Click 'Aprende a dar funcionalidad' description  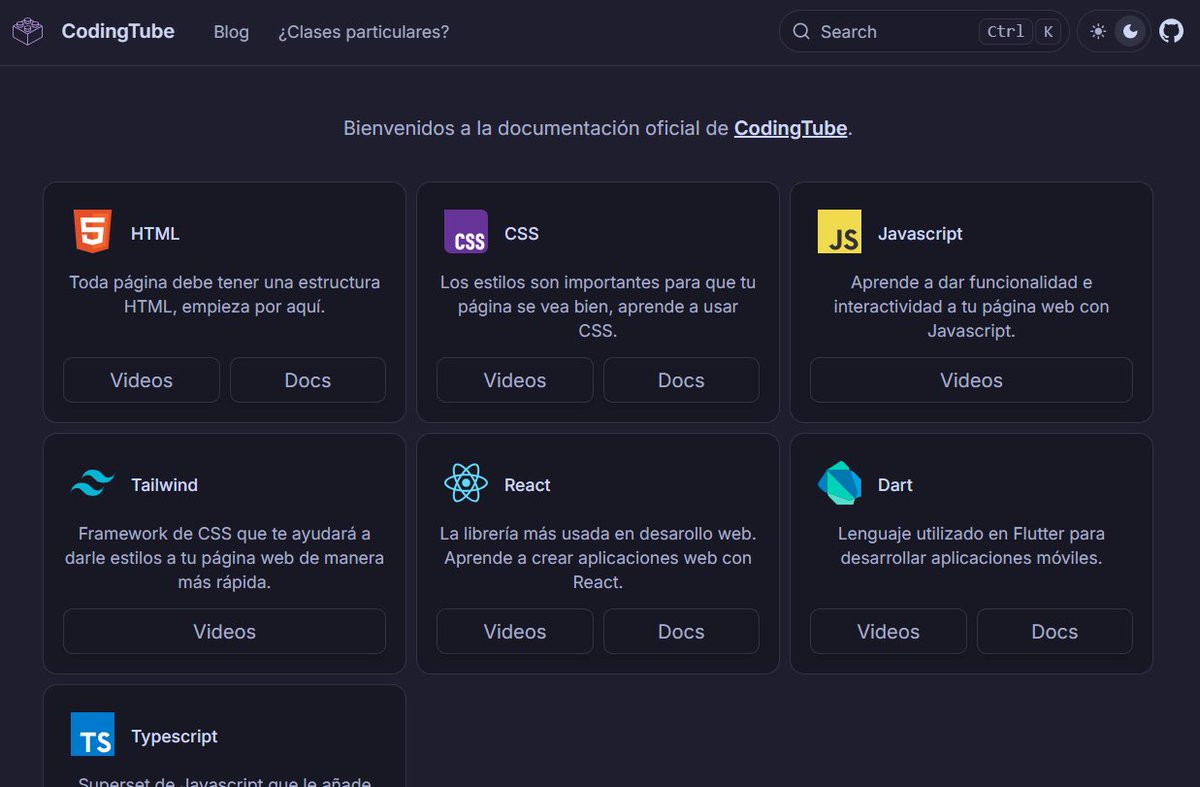pos(971,306)
